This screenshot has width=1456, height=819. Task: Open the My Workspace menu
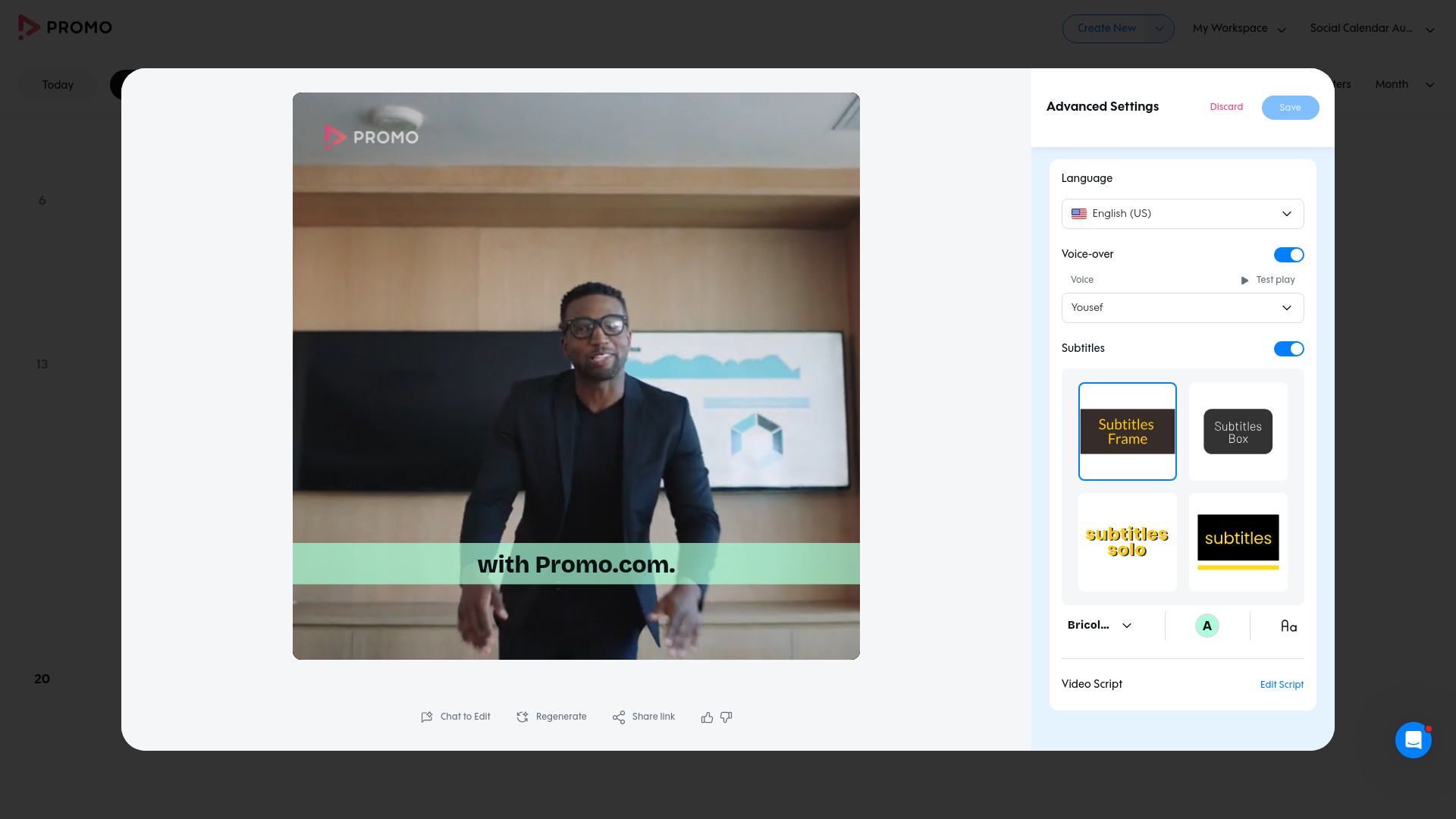tap(1239, 29)
